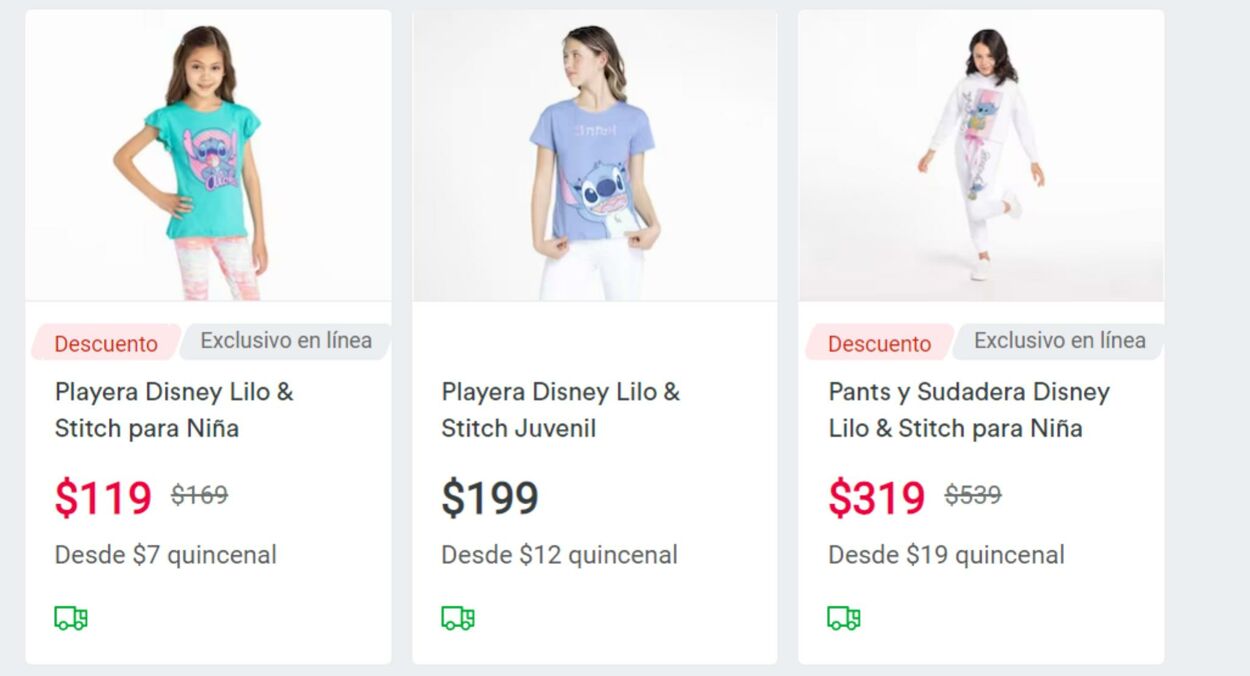Click Exclusivo en línea tag on third card
Viewport: 1250px width, 676px height.
(1059, 341)
